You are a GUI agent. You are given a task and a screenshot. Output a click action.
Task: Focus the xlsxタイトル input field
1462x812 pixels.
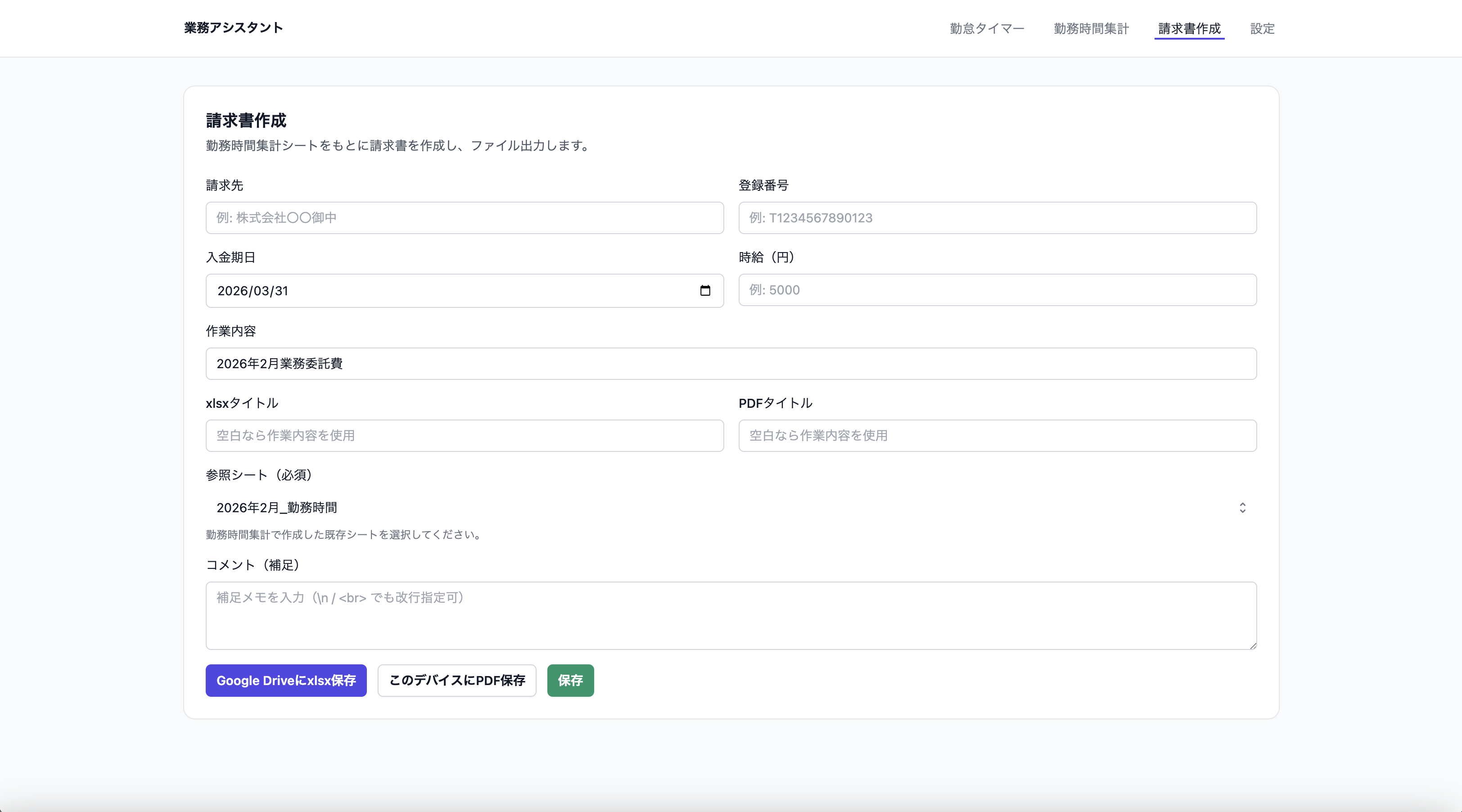coord(464,436)
